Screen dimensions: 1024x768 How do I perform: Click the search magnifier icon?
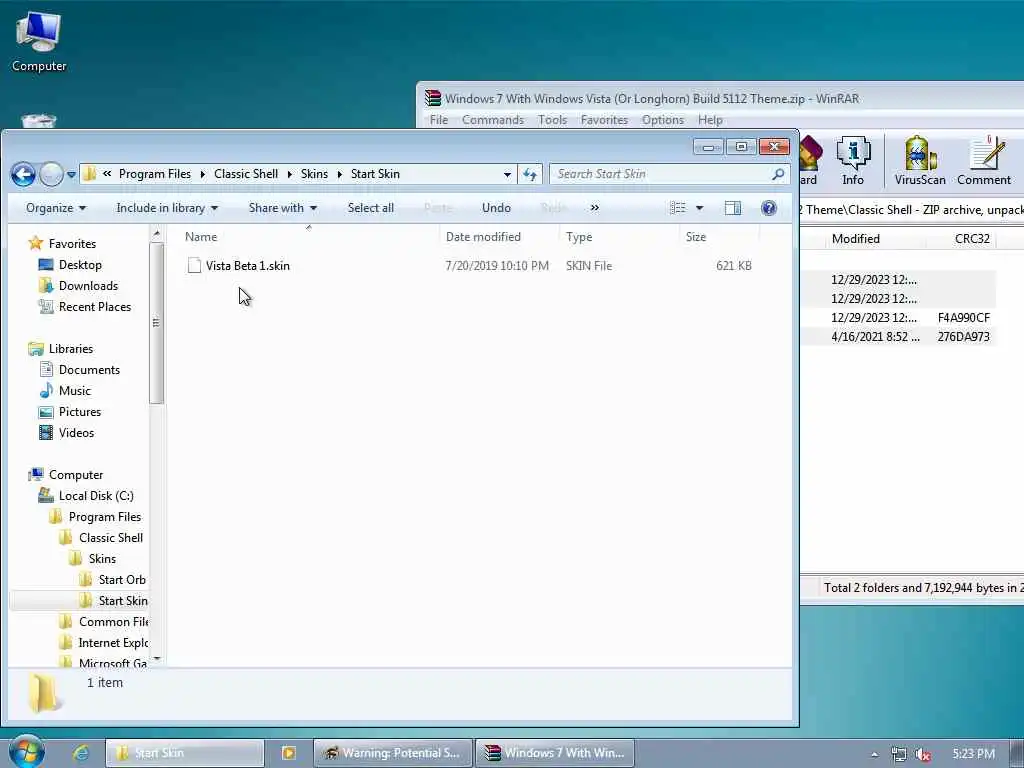[777, 174]
